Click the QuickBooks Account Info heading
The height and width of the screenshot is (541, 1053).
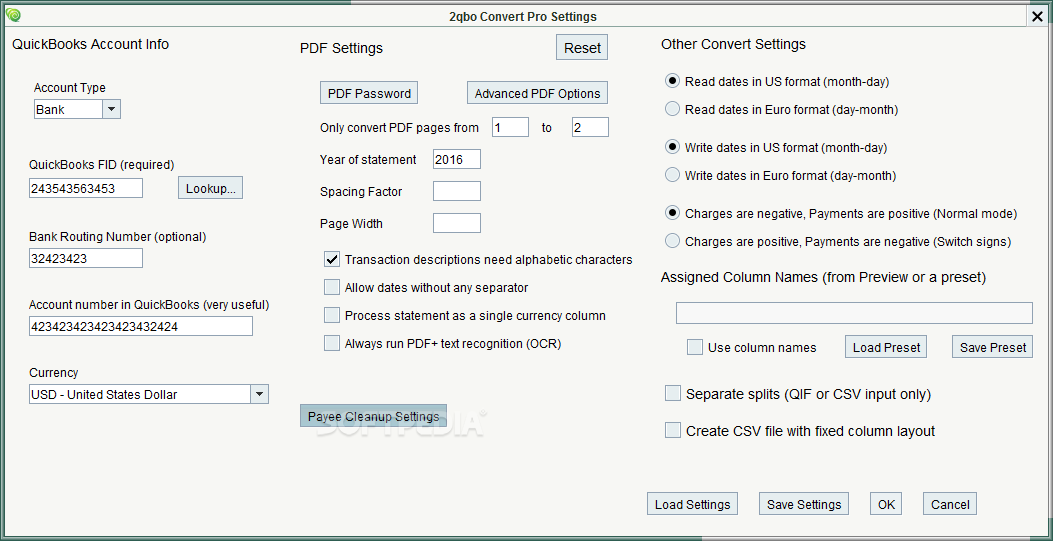tap(91, 44)
